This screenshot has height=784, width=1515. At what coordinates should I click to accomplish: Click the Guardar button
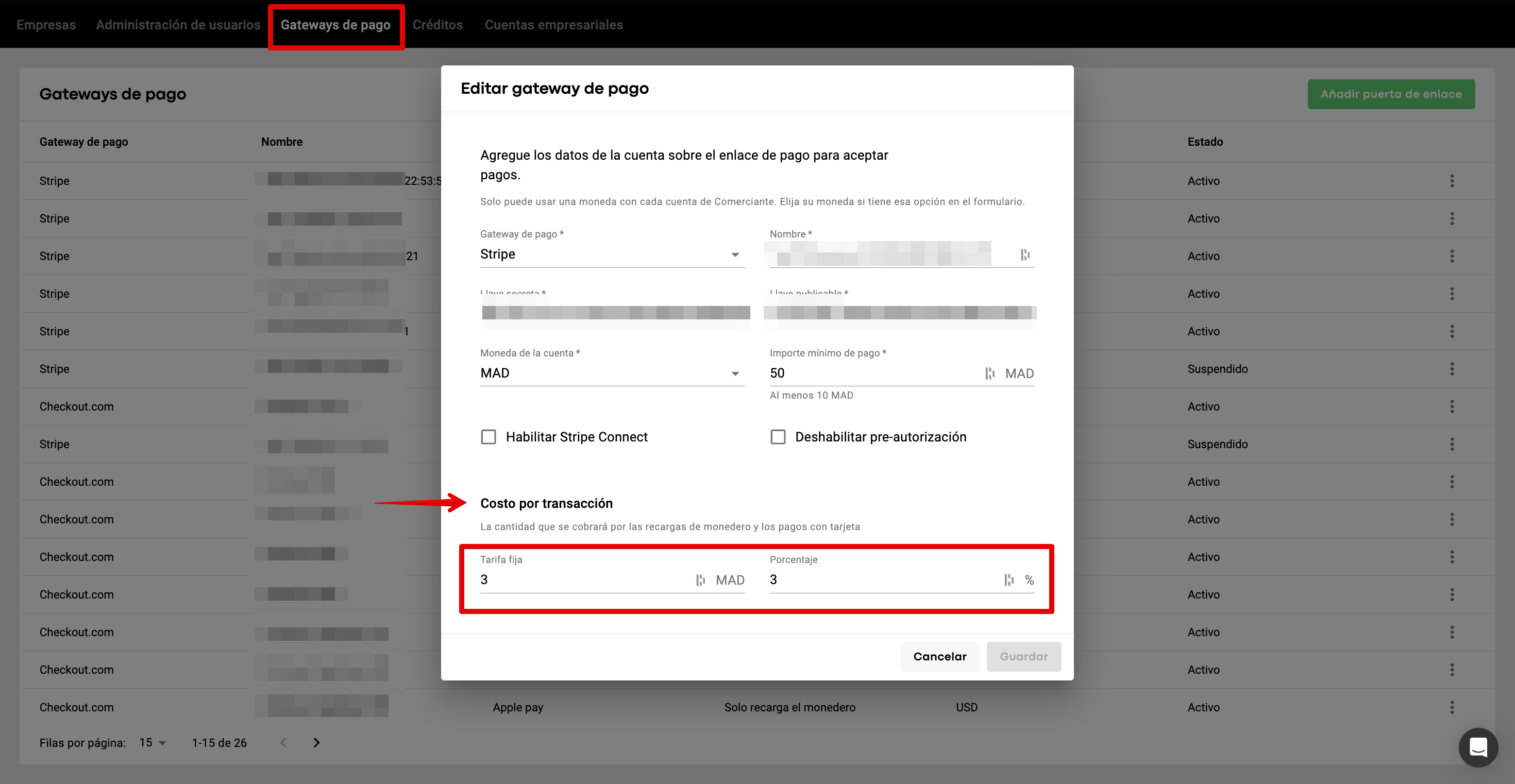pyautogui.click(x=1023, y=656)
